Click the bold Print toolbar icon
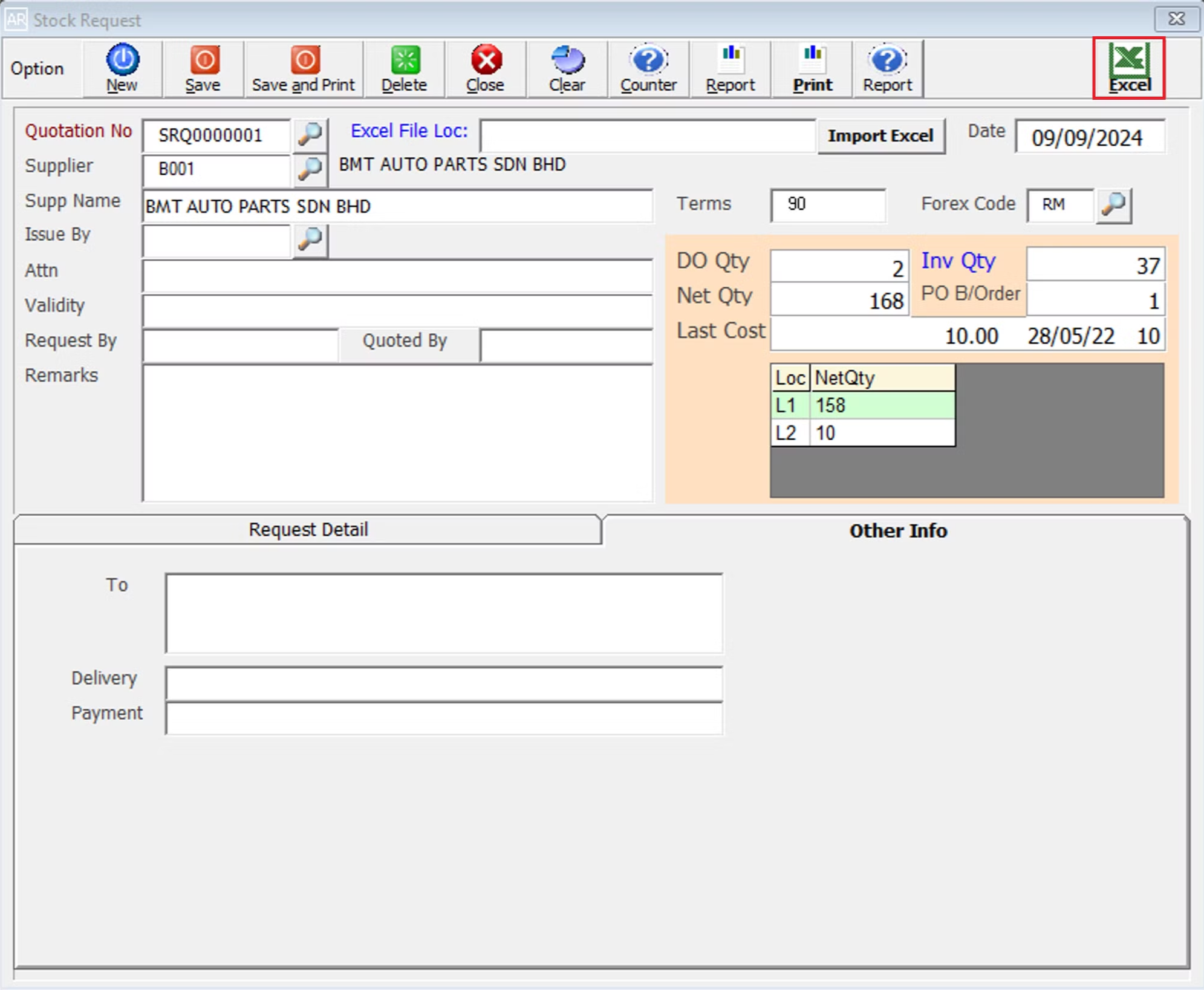 coord(812,68)
